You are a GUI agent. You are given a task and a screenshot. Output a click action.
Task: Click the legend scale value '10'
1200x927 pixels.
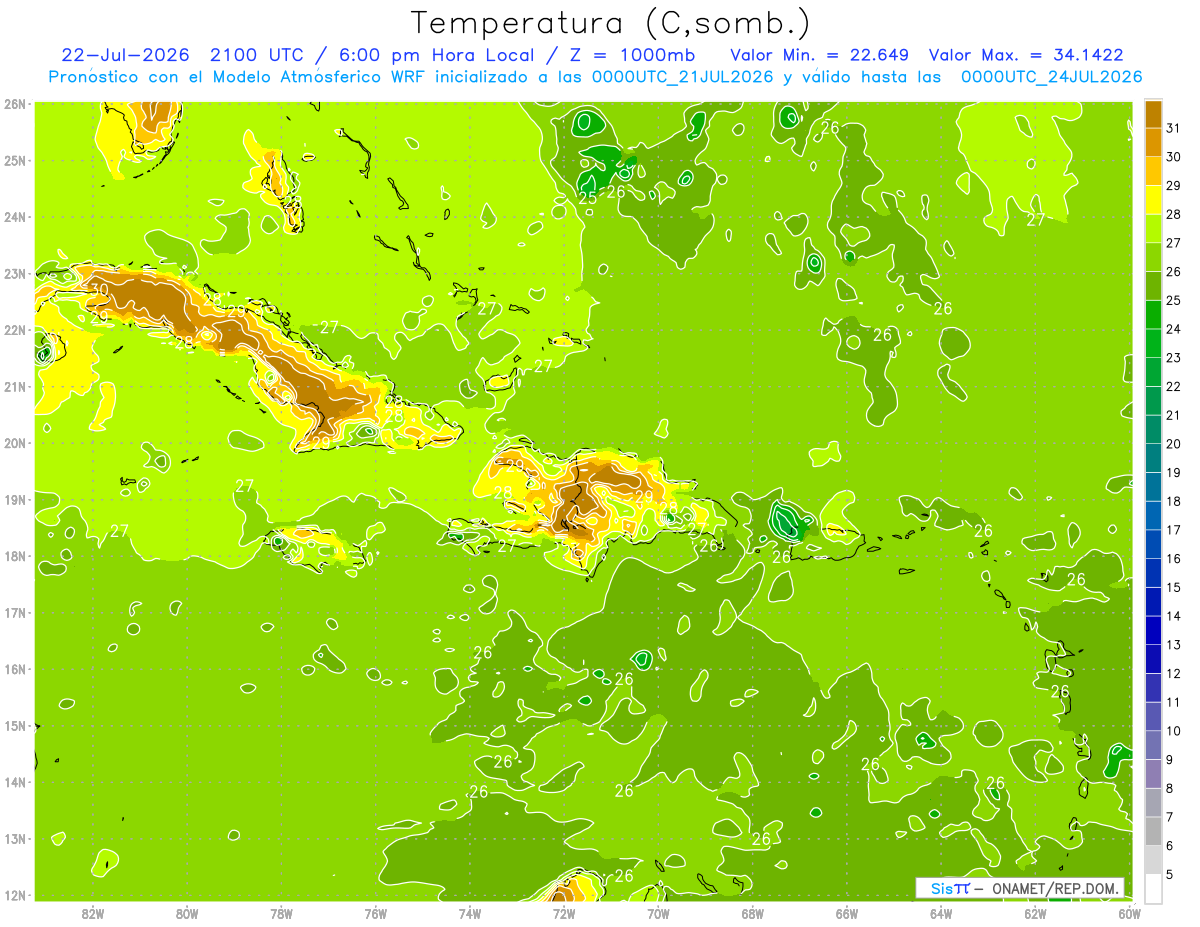[1174, 731]
